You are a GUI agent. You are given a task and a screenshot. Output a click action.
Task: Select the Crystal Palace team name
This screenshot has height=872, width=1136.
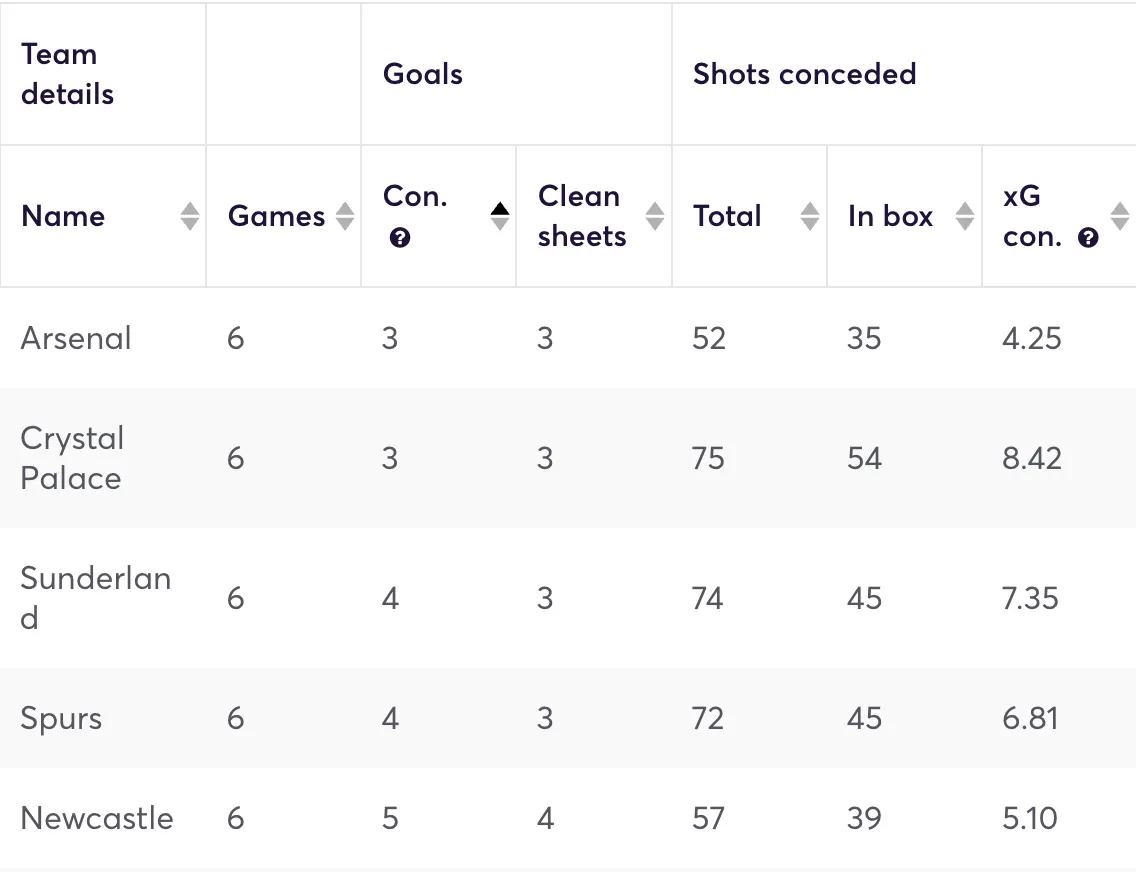tap(72, 458)
